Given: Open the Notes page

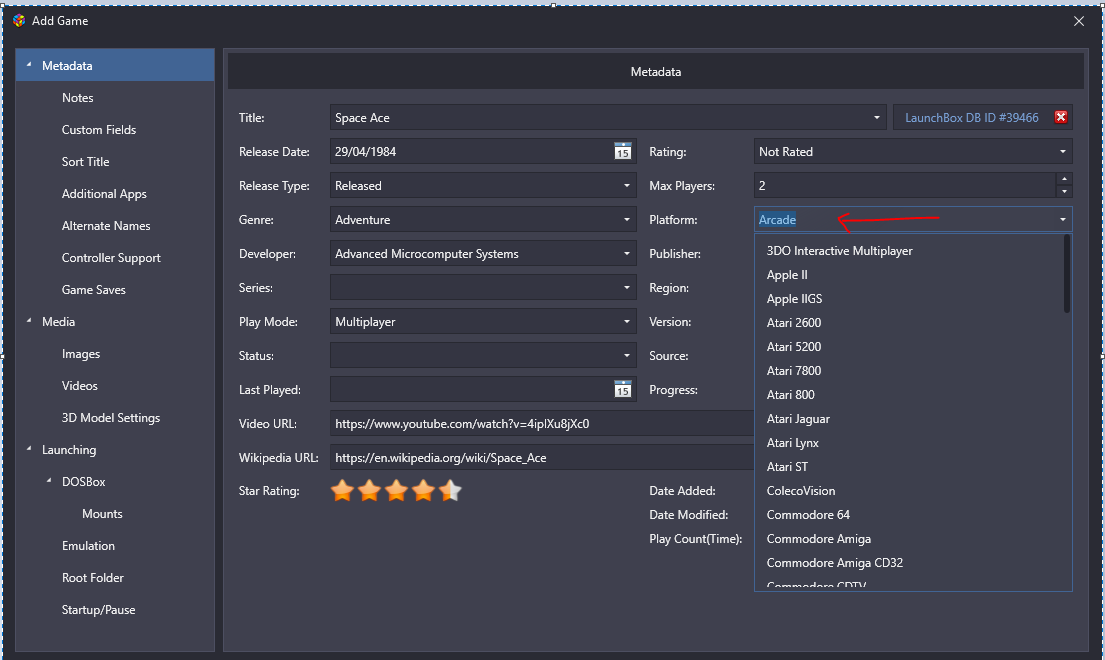Looking at the screenshot, I should [78, 98].
